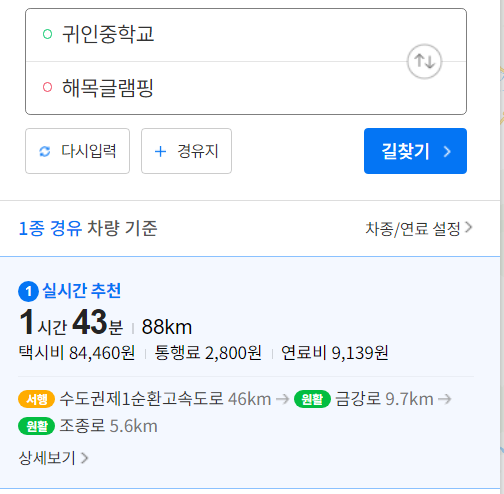Swap origin and destination with arrows icon

pos(424,62)
